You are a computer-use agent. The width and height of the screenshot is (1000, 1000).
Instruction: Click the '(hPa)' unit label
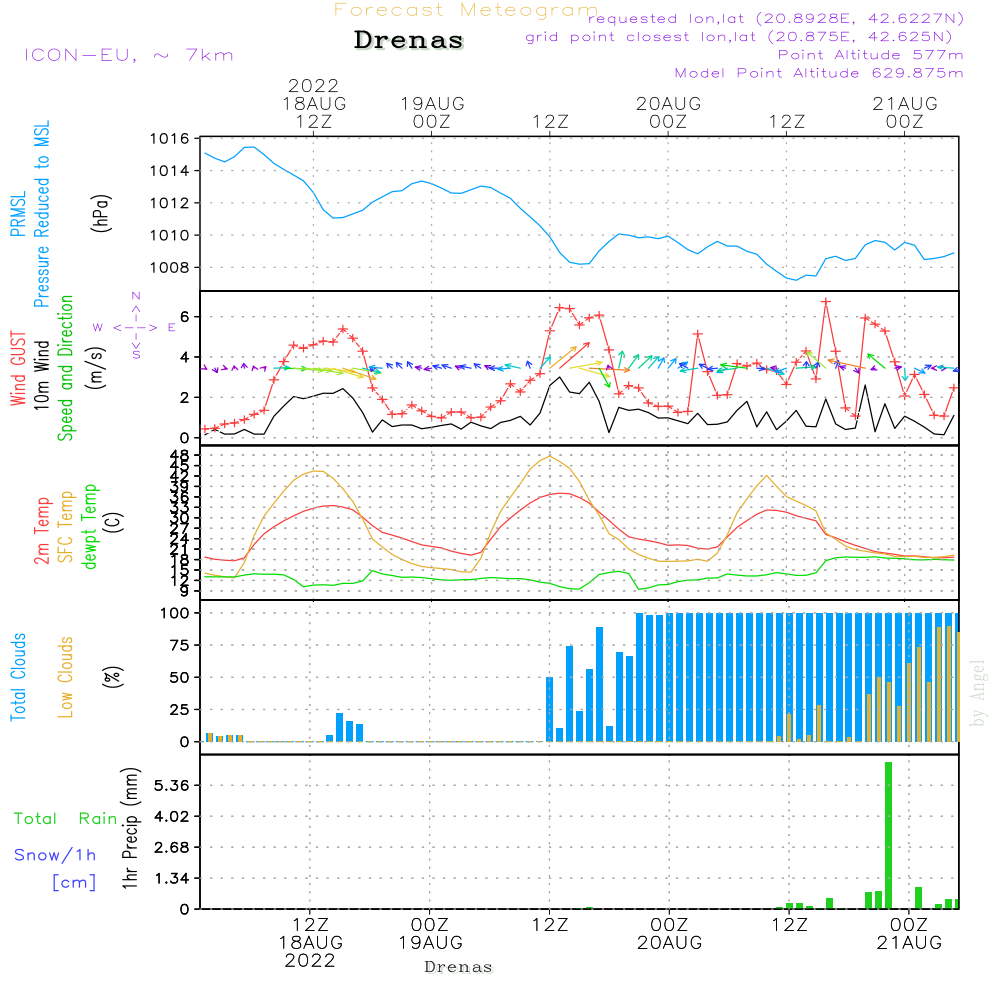tap(101, 213)
